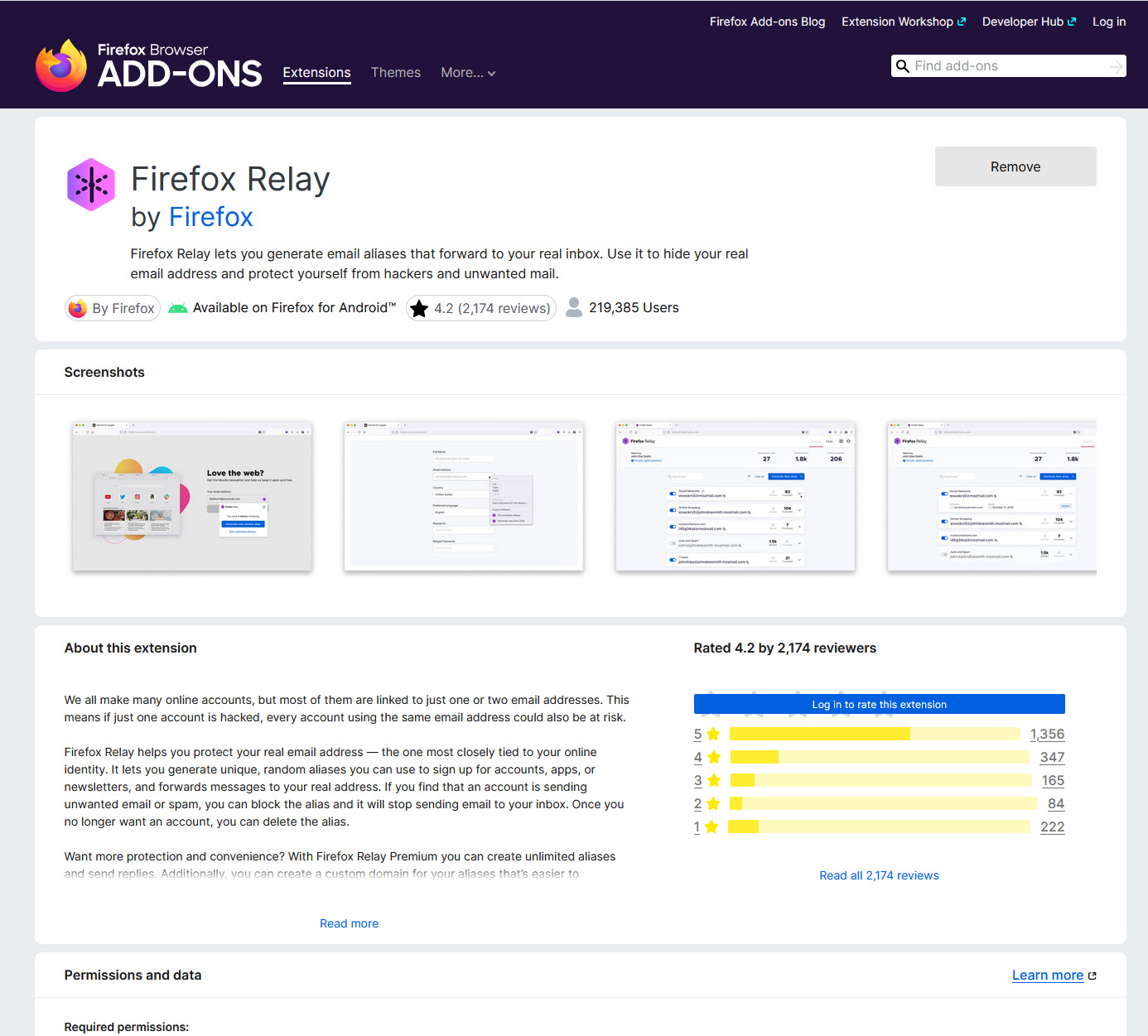Open the 1,356 five-star reviews count
Image resolution: width=1148 pixels, height=1036 pixels.
click(x=1047, y=735)
